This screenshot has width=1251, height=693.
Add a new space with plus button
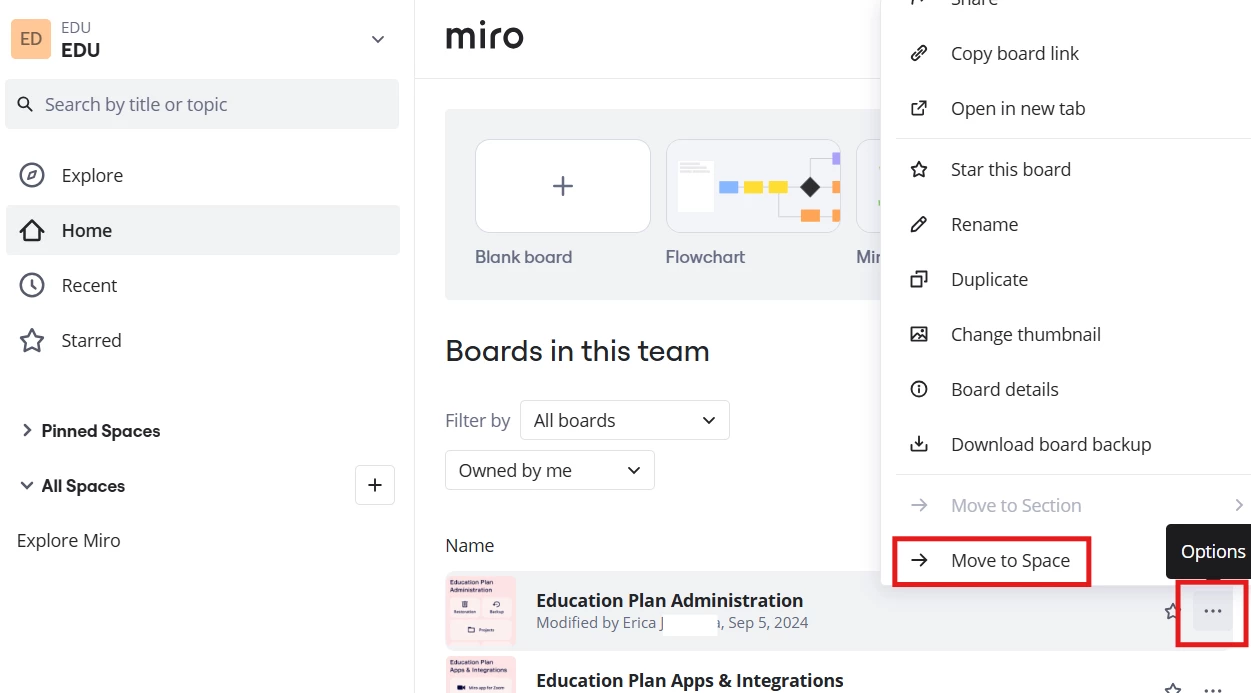[x=375, y=485]
